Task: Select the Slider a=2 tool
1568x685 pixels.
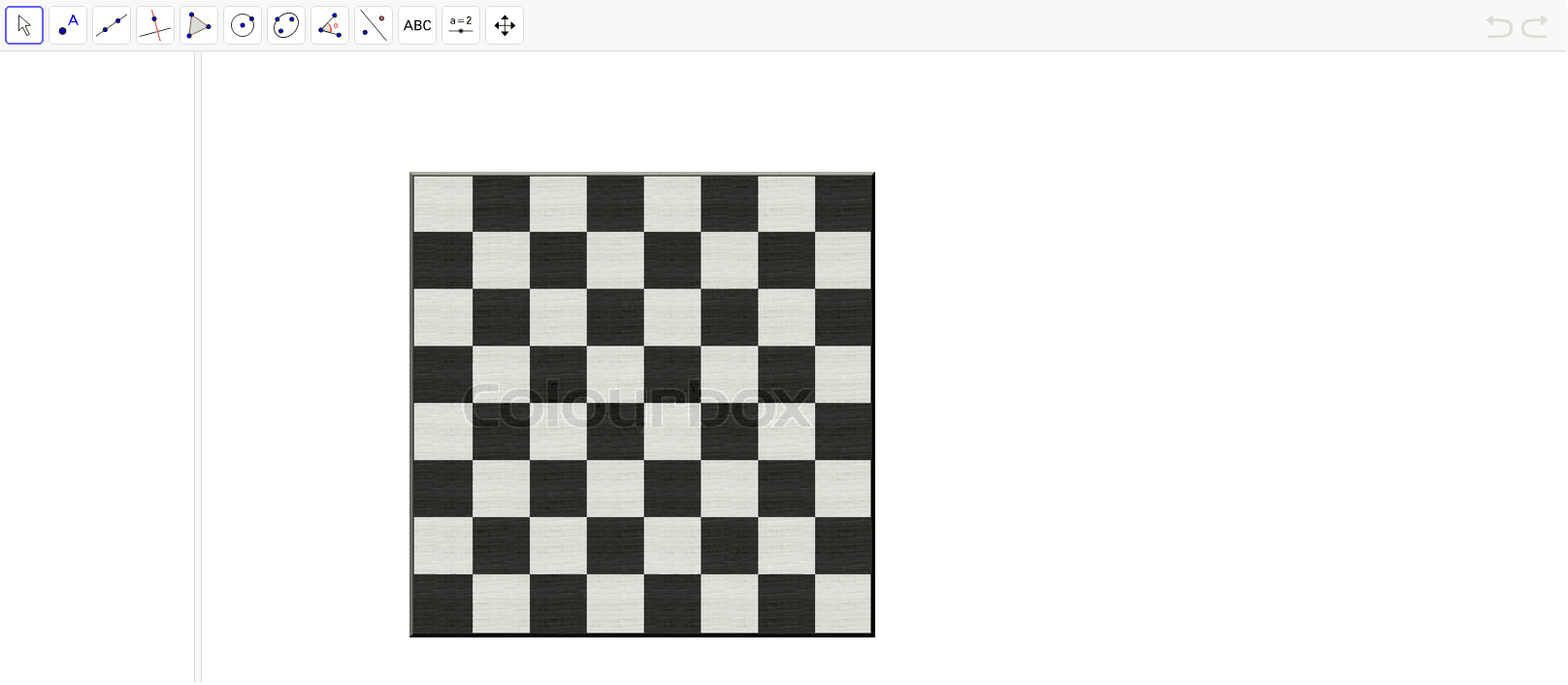Action: click(x=461, y=25)
